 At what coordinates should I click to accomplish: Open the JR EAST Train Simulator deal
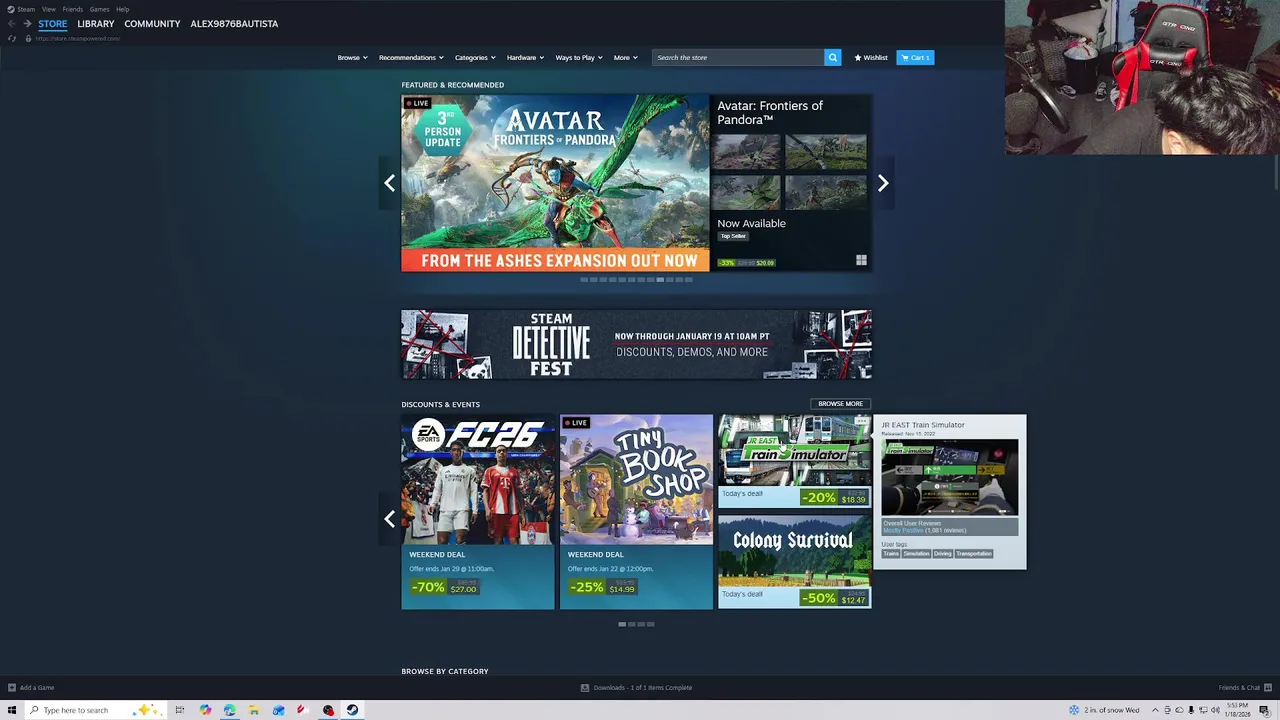(x=794, y=461)
